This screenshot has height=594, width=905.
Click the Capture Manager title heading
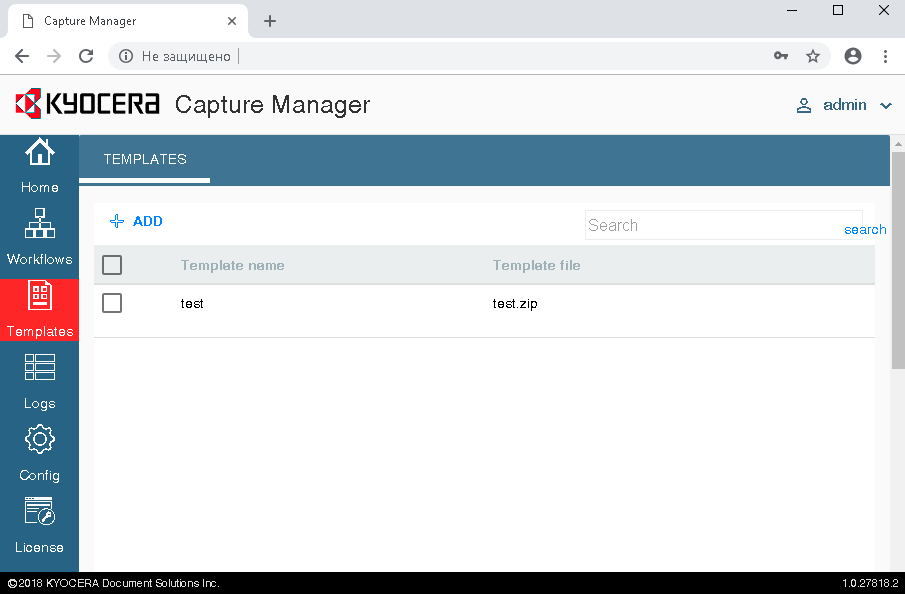pyautogui.click(x=272, y=105)
